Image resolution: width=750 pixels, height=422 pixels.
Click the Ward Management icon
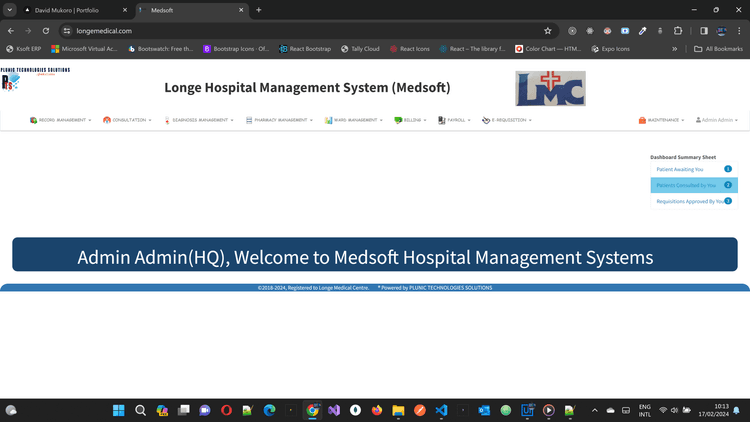tap(327, 120)
